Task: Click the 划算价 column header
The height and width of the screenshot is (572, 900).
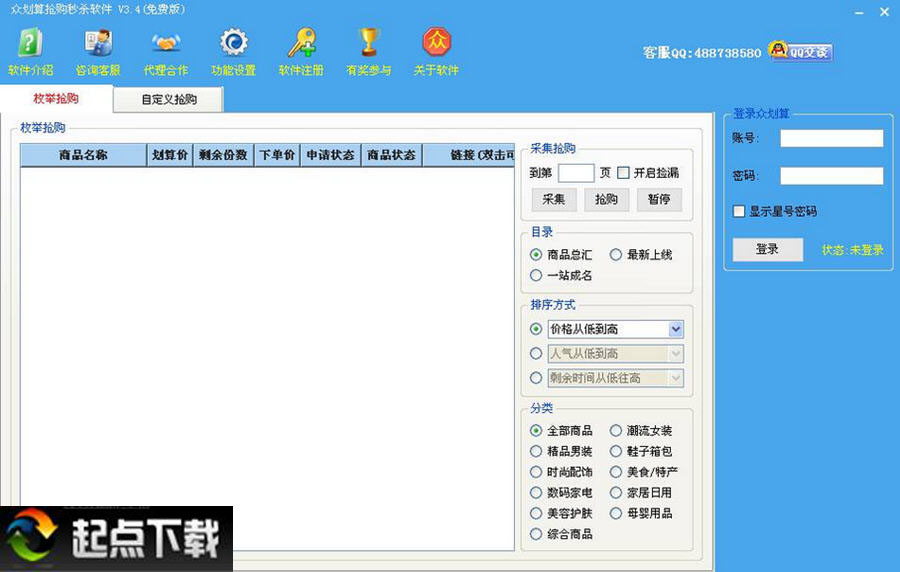Action: (170, 155)
